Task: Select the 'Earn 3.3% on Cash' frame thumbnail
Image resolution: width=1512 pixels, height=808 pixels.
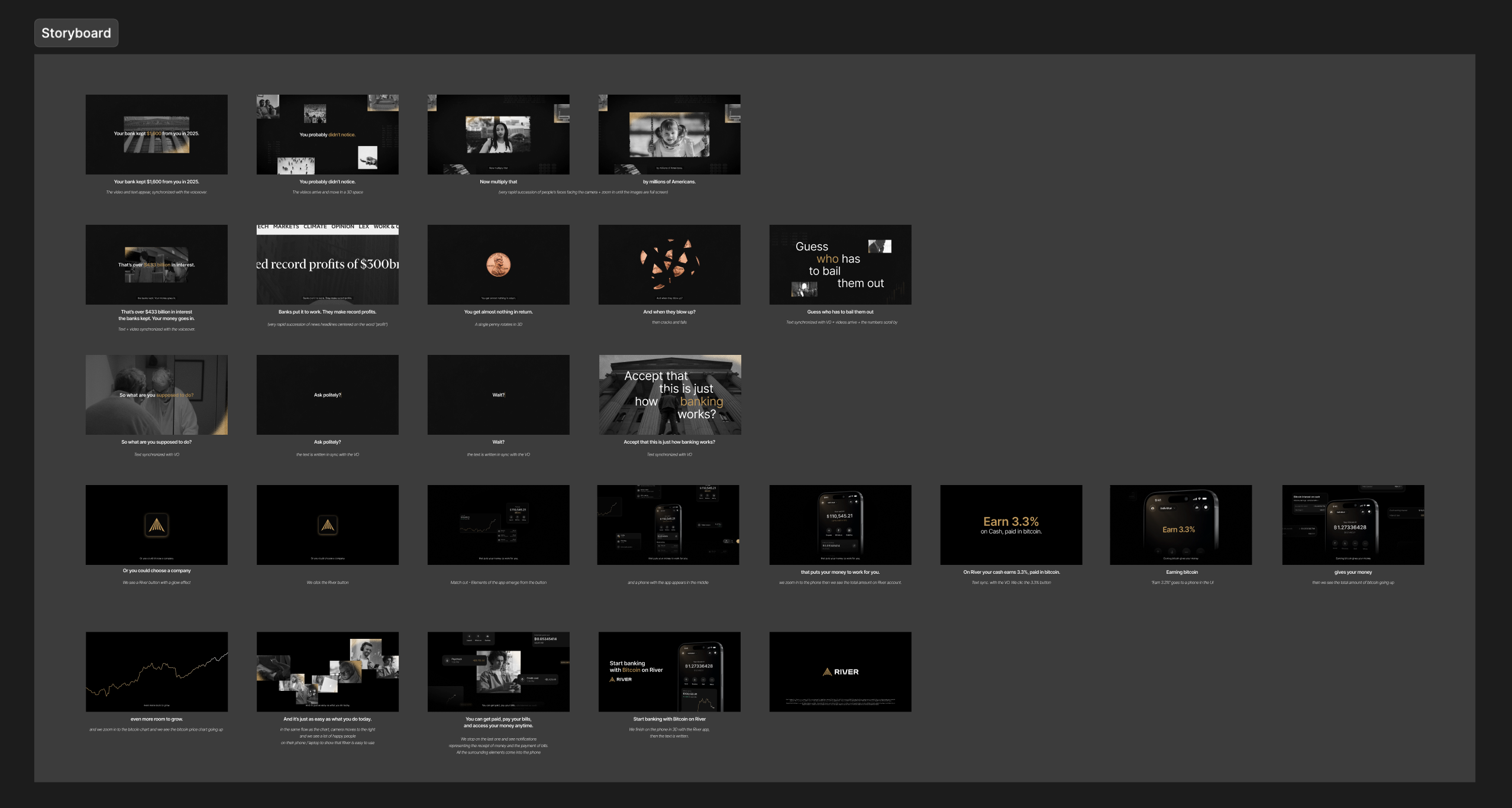Action: [1012, 525]
